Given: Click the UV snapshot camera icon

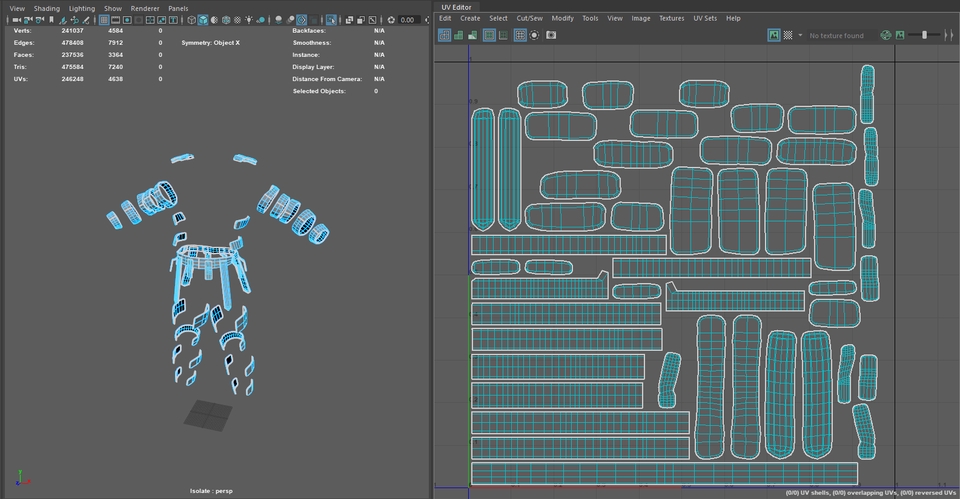Looking at the screenshot, I should (x=550, y=35).
